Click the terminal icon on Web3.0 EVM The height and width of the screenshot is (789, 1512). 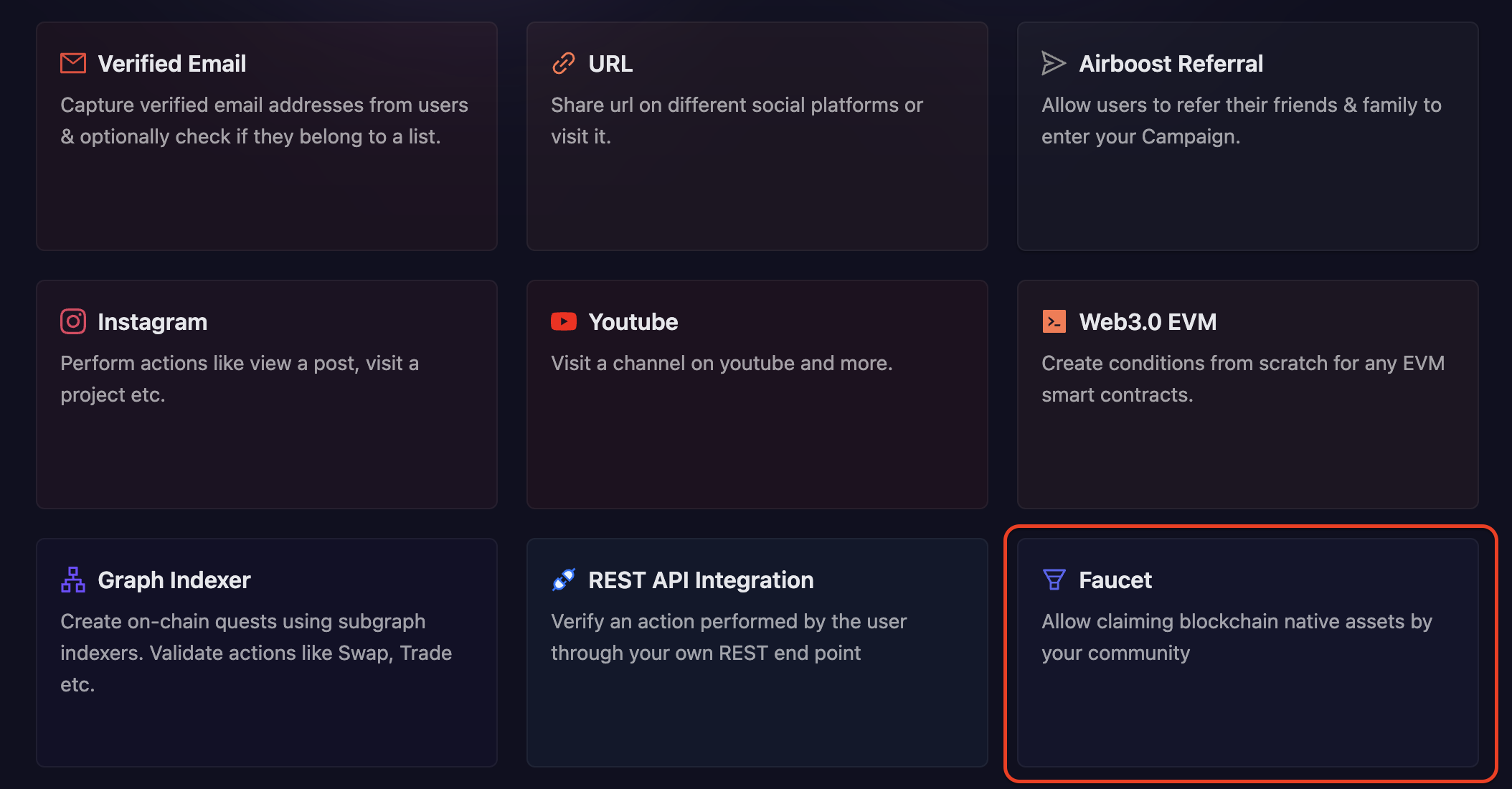1053,321
